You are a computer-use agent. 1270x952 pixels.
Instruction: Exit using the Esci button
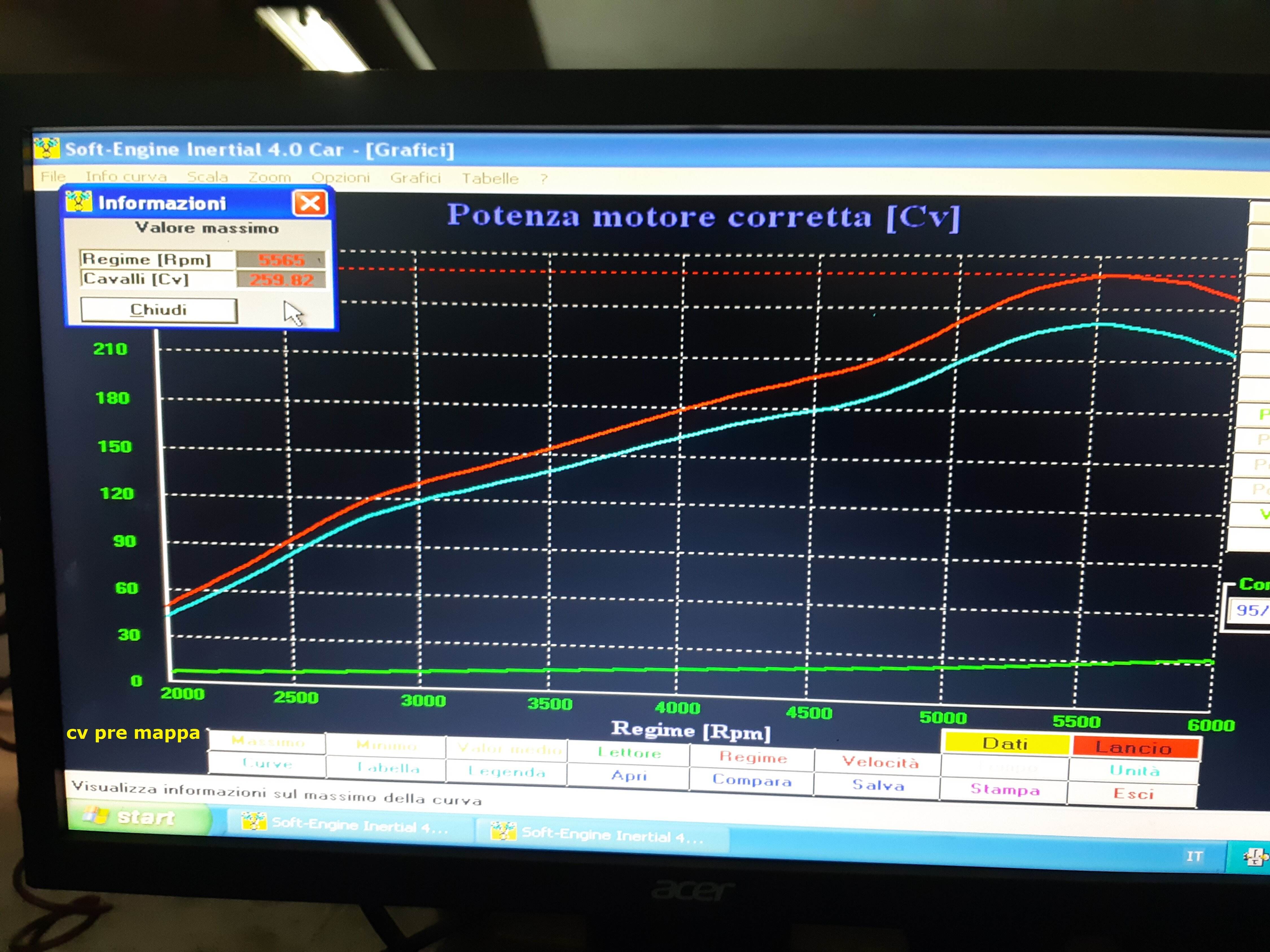[1133, 794]
